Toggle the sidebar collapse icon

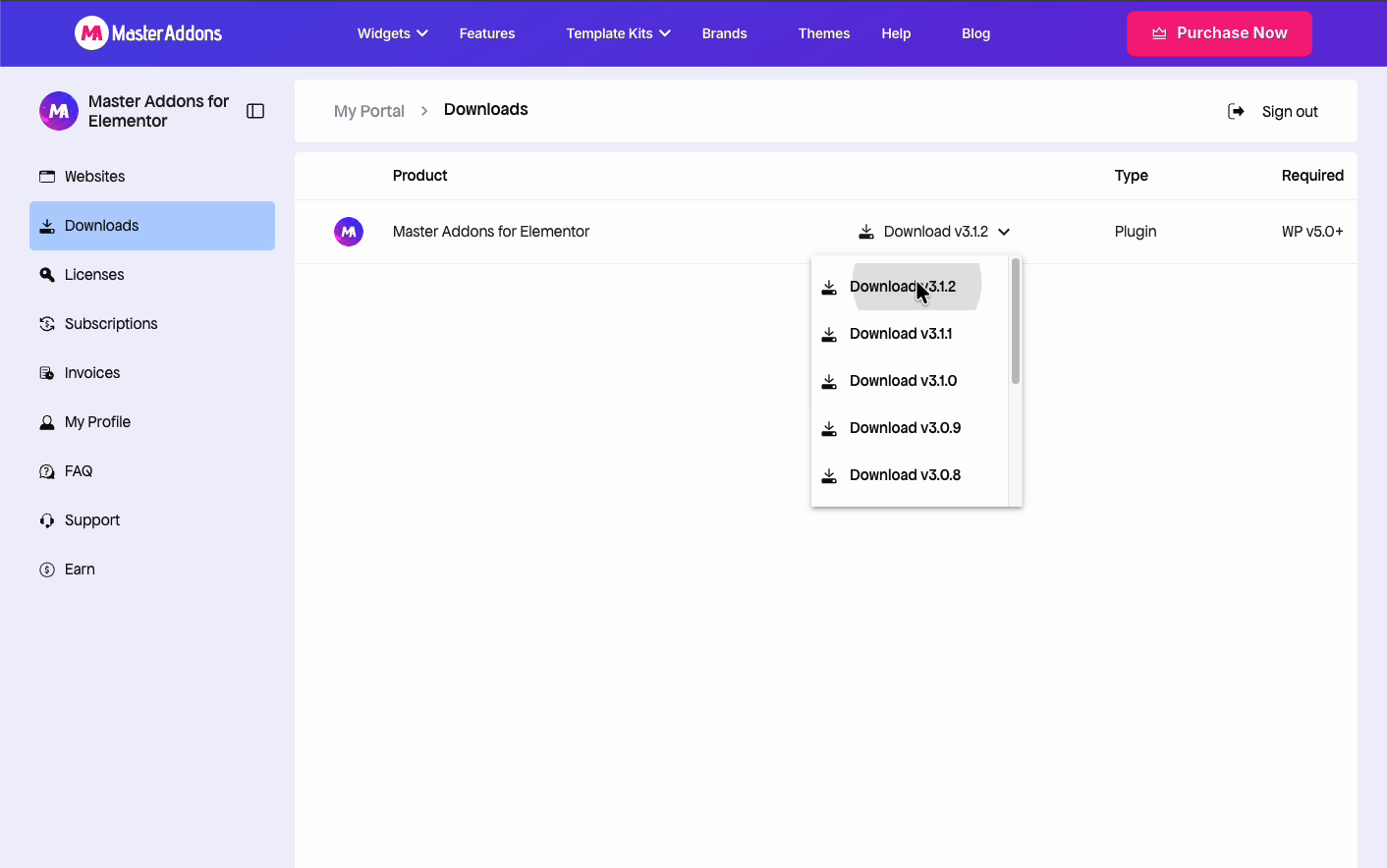255,111
